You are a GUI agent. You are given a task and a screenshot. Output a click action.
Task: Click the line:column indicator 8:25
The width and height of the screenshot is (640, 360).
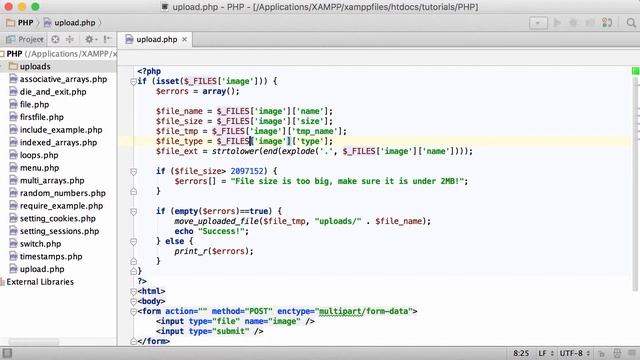(x=521, y=353)
